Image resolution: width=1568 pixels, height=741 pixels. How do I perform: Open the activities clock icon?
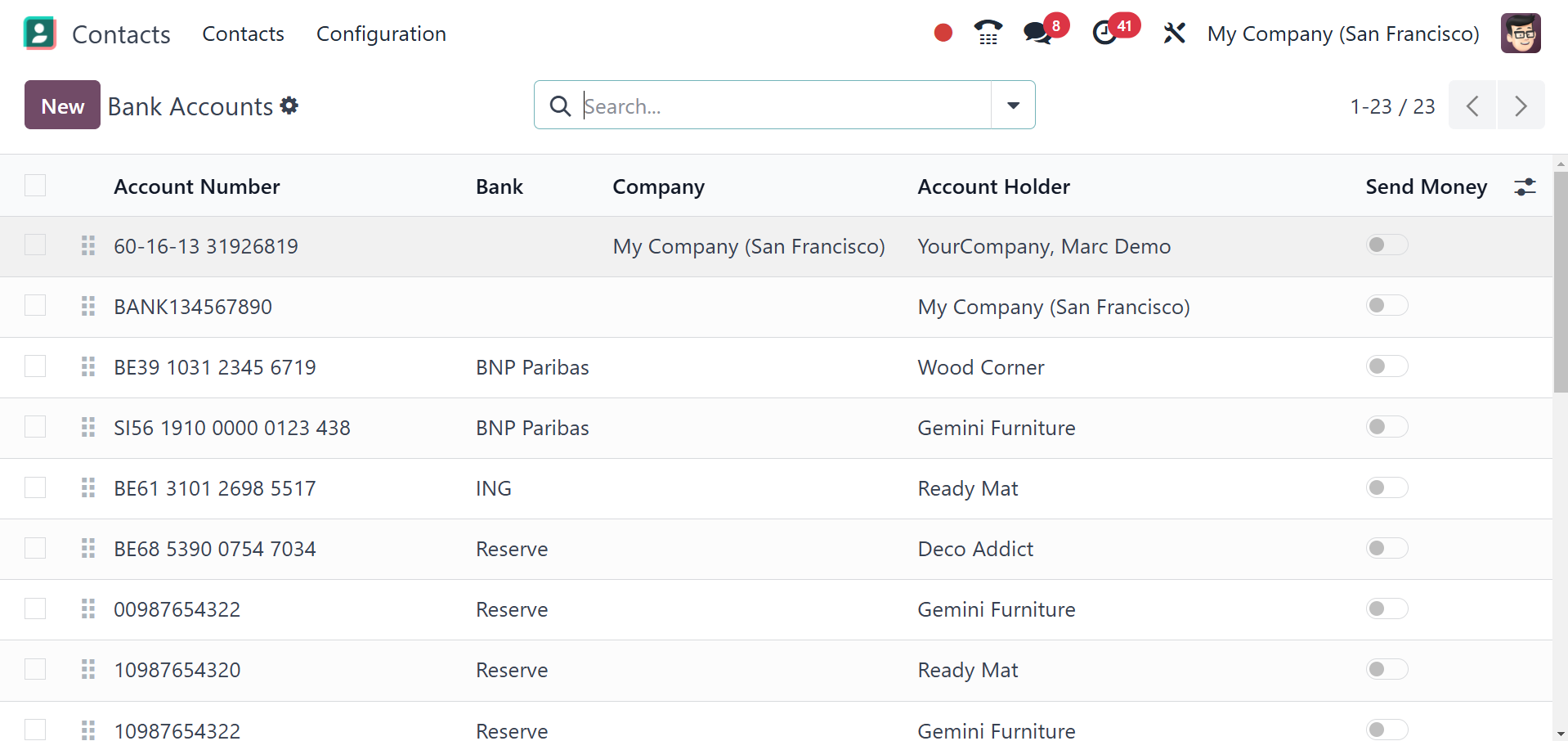(x=1105, y=33)
